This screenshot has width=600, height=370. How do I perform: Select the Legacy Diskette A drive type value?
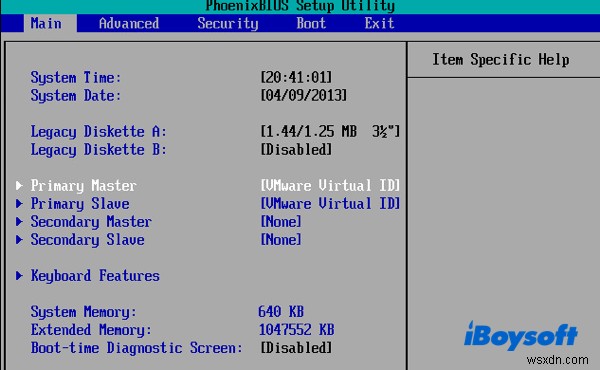pos(330,132)
